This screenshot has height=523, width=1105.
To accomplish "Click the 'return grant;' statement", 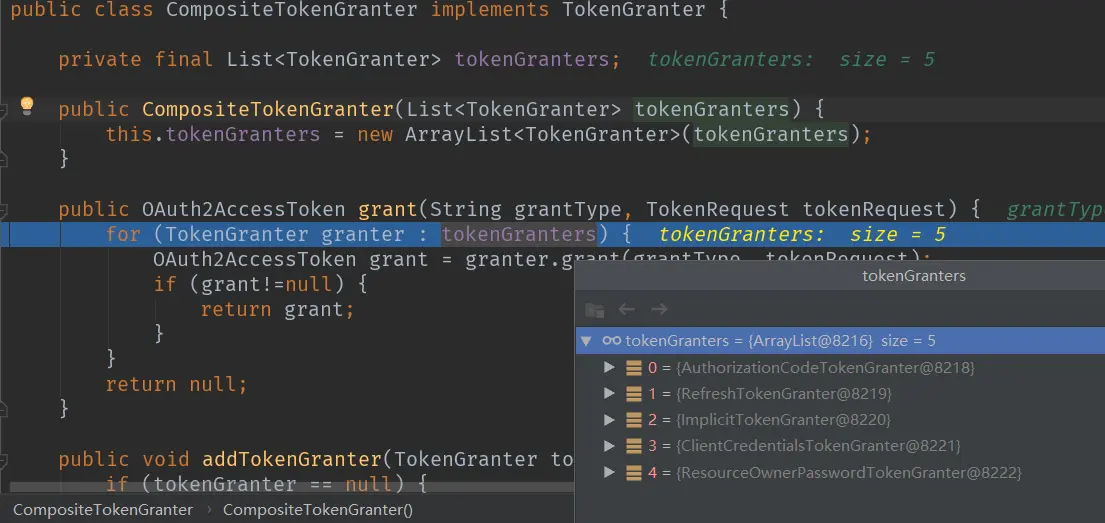I will (x=277, y=309).
